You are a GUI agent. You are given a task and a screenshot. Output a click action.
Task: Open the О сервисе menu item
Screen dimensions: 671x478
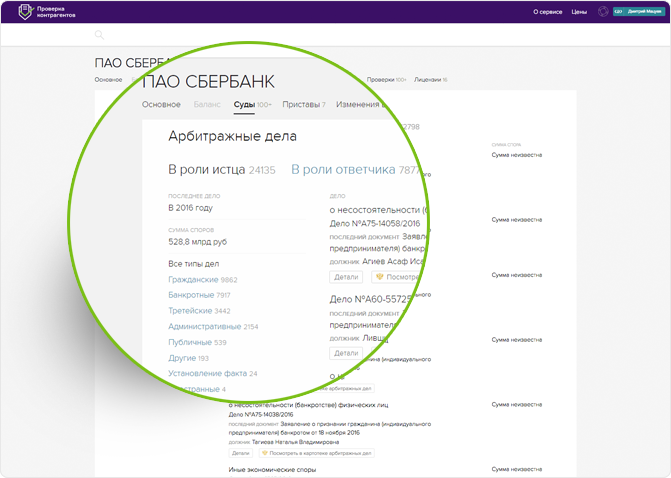click(x=547, y=12)
